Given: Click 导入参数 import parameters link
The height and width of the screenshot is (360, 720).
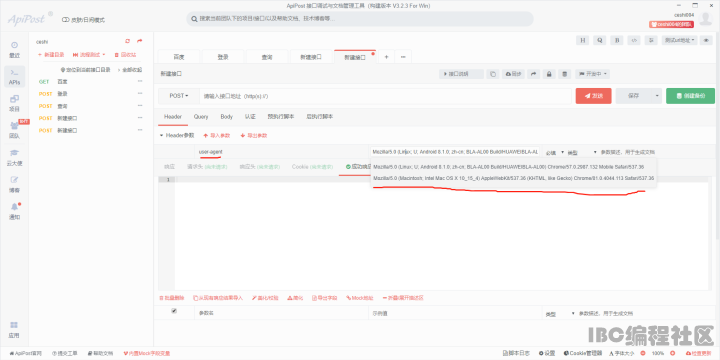Looking at the screenshot, I should pos(216,135).
